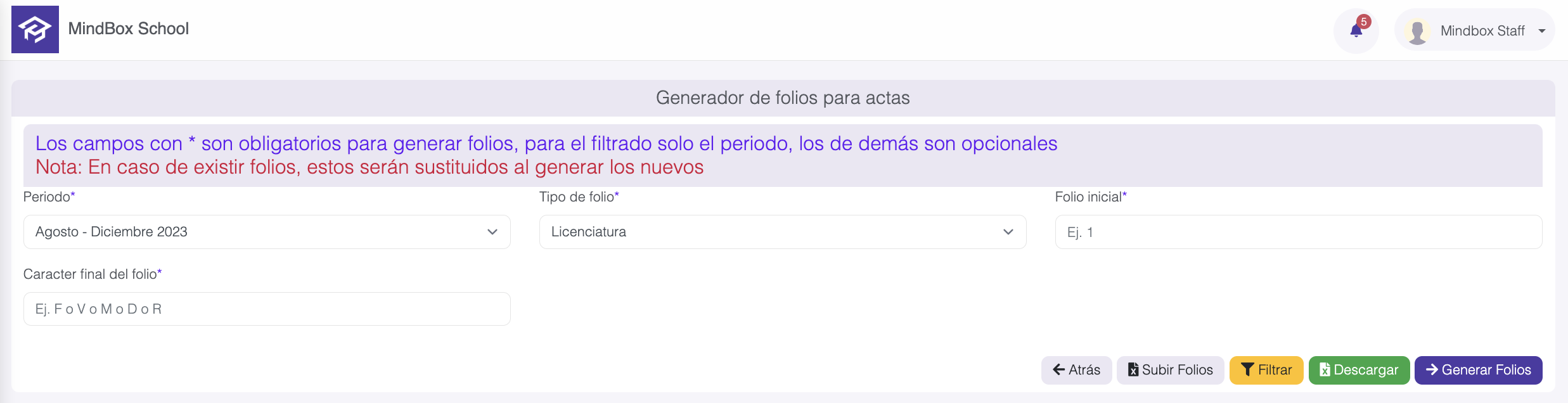Expand the Periodo dropdown showing Agosto - Diciembre 2023
The image size is (1568, 403).
[267, 232]
